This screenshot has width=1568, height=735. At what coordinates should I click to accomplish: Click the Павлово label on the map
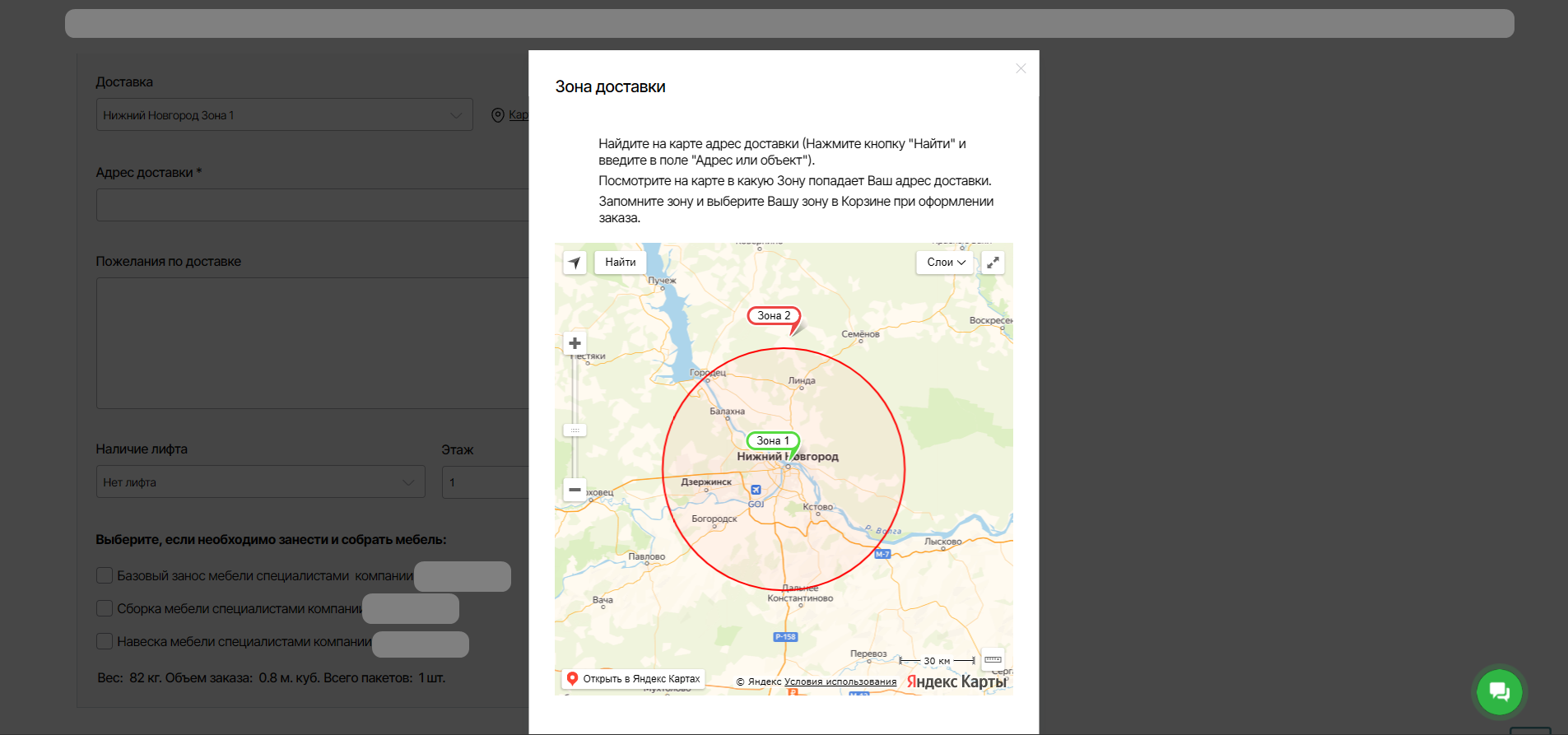(647, 557)
